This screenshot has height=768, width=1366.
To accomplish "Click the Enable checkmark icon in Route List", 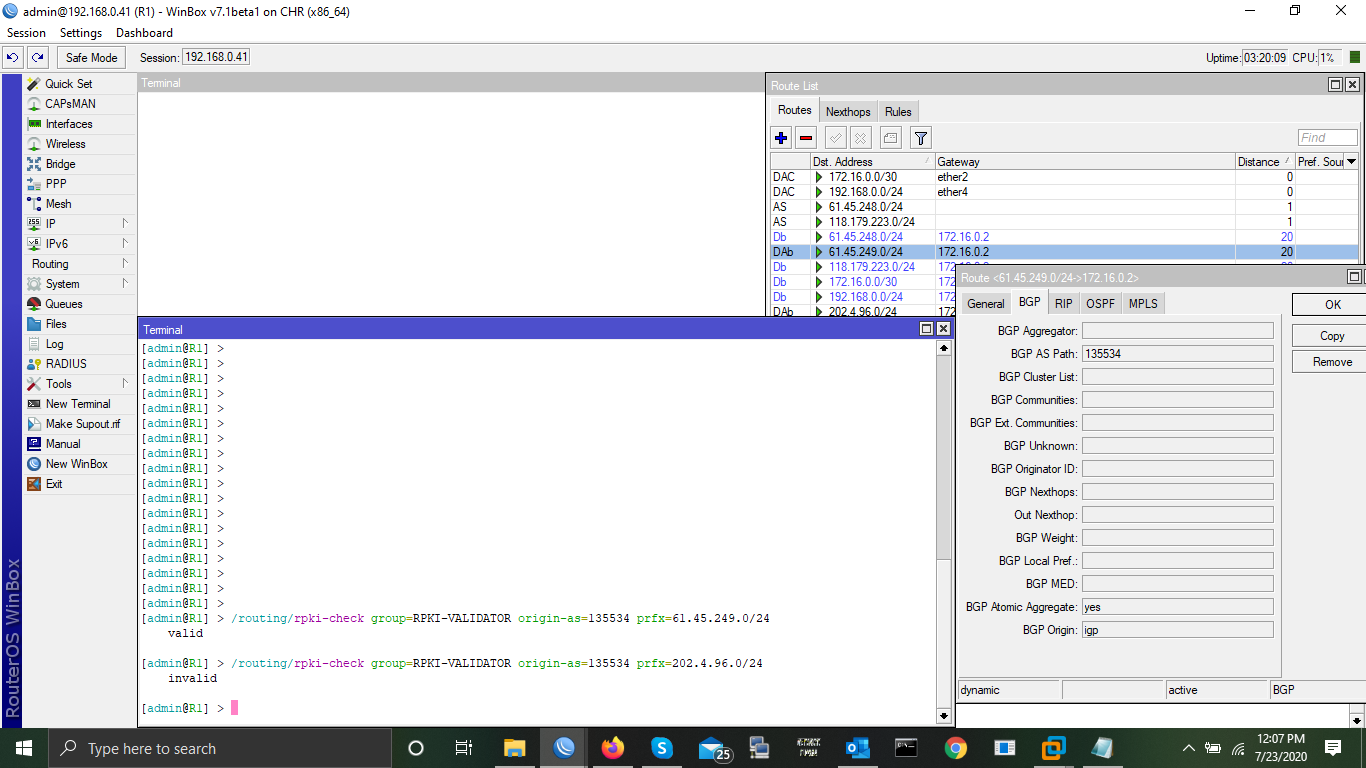I will 836,138.
